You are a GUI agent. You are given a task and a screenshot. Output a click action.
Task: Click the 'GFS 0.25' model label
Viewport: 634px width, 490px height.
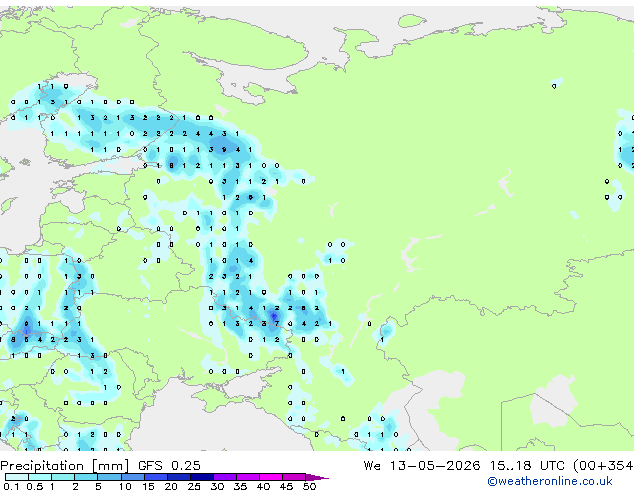[169, 465]
